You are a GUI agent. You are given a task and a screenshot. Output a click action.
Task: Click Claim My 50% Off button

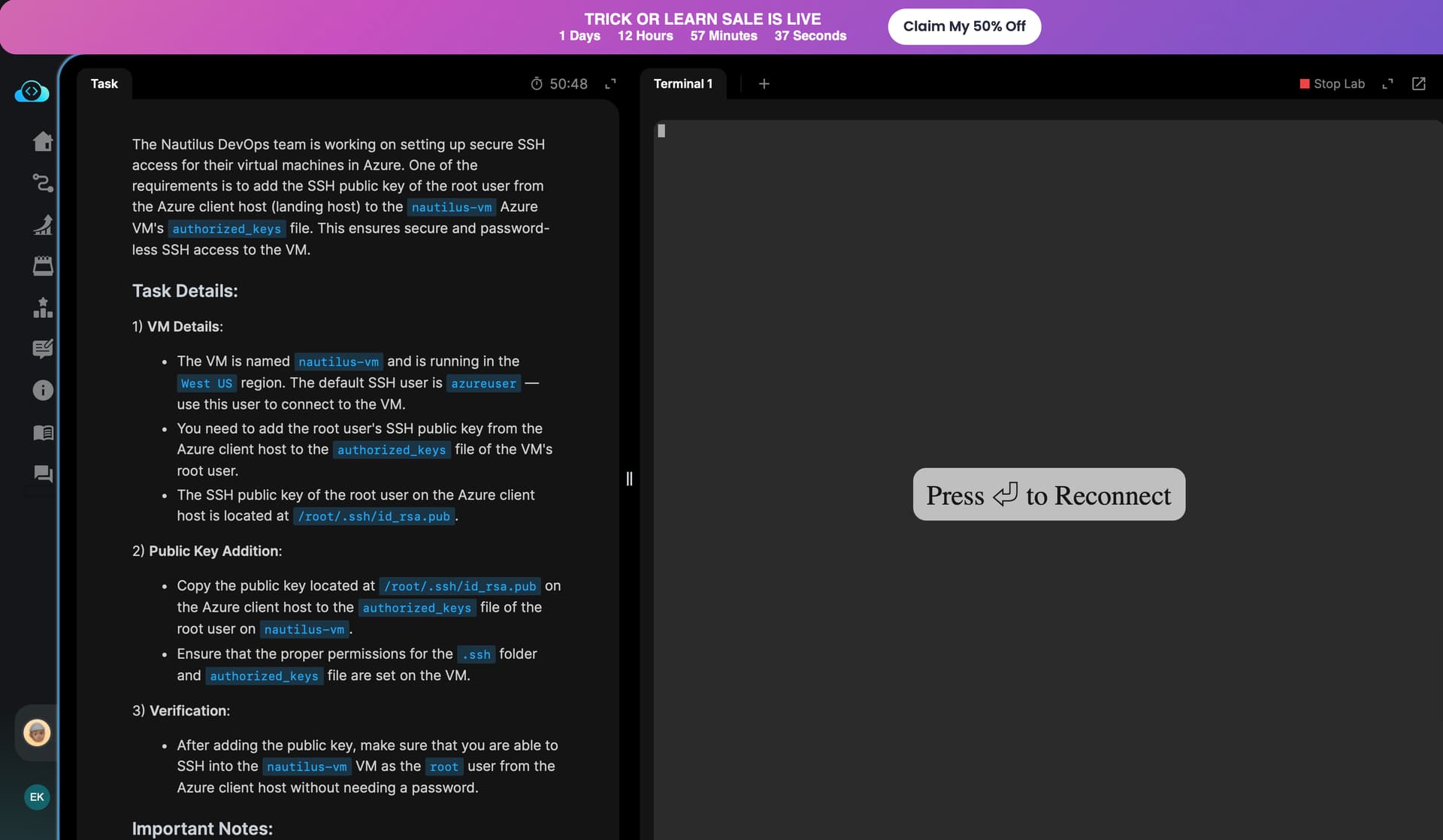click(x=964, y=26)
